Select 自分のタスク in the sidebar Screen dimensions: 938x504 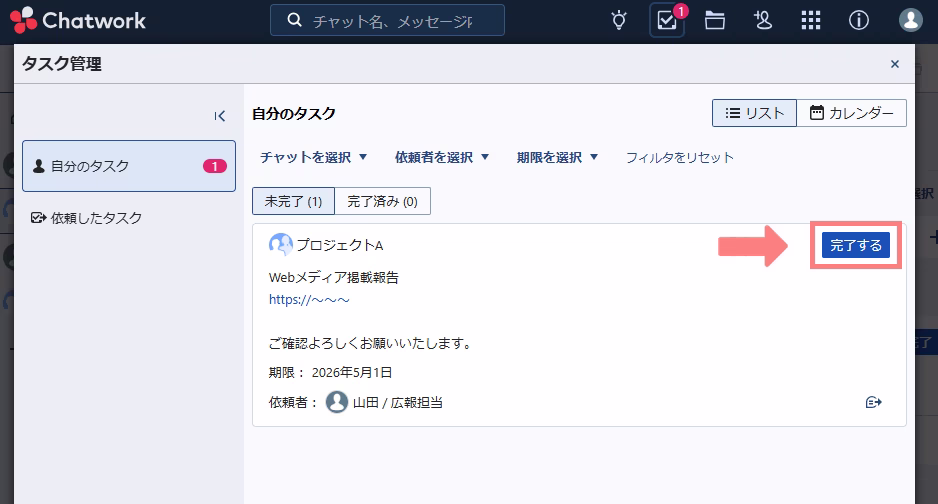click(129, 166)
